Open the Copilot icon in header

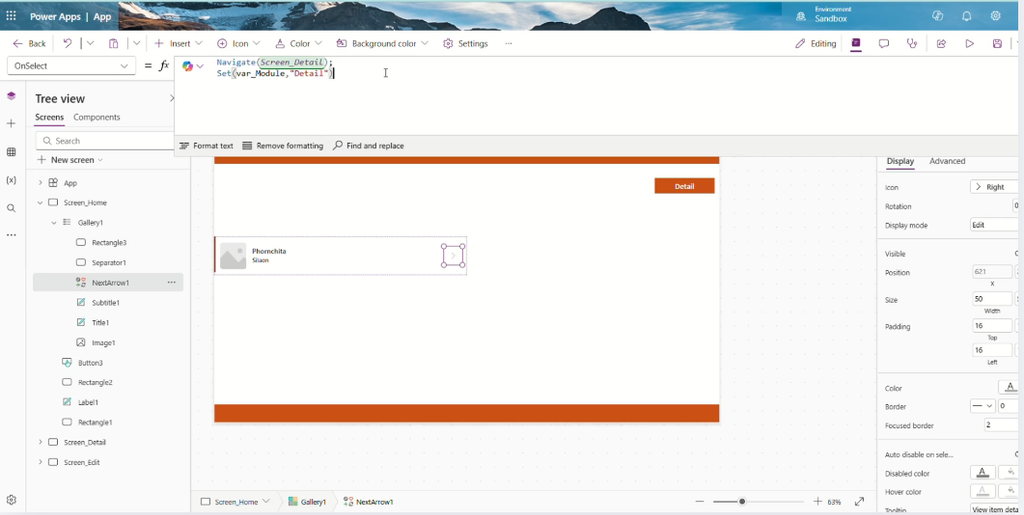click(938, 16)
